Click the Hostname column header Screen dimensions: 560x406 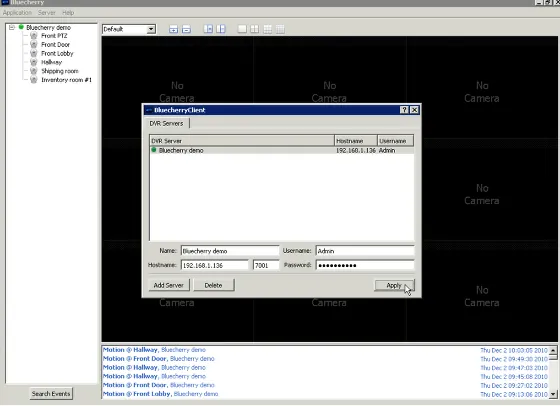356,141
